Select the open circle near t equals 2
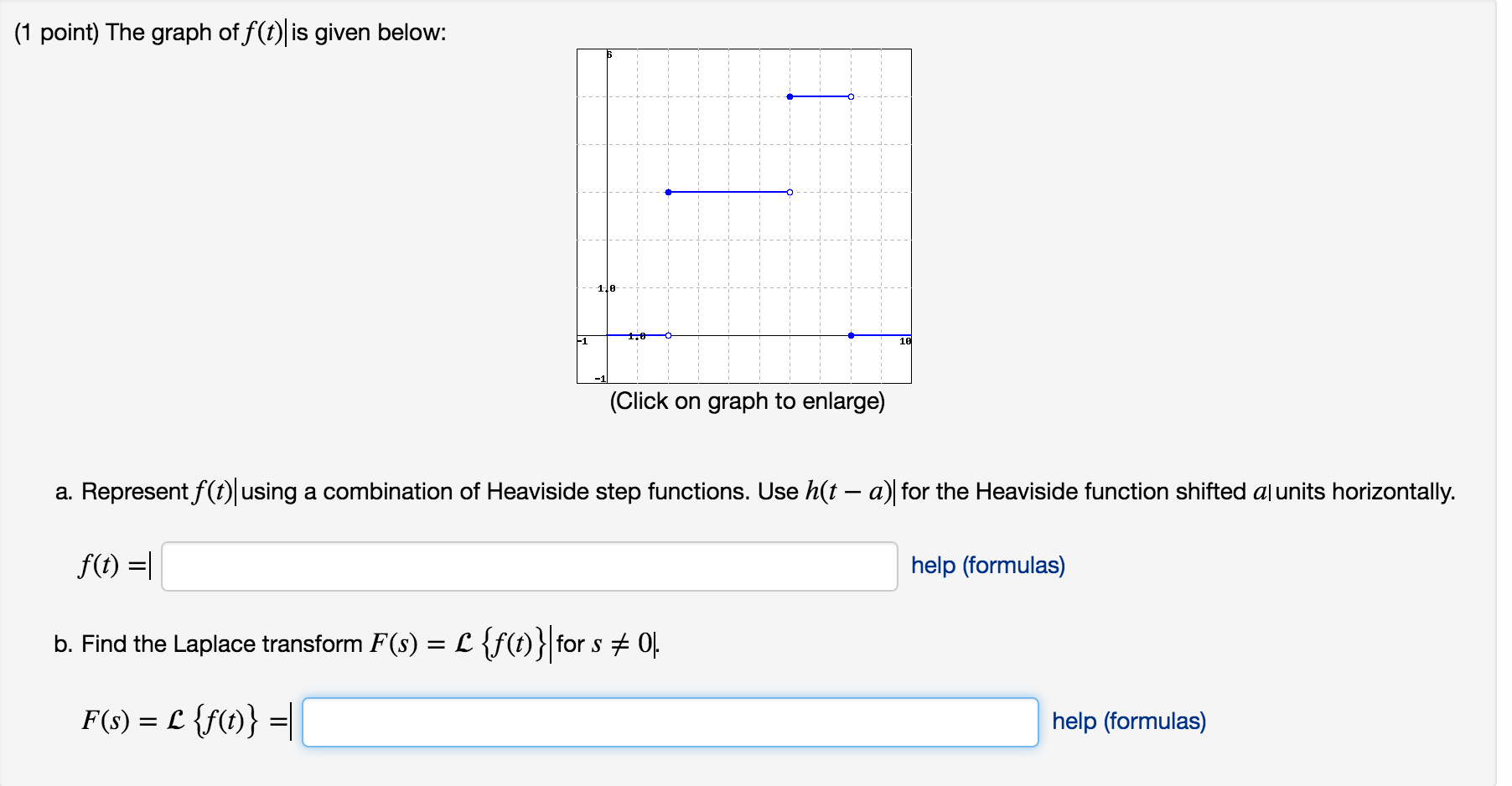Screen dimensions: 1512x786 pos(668,334)
